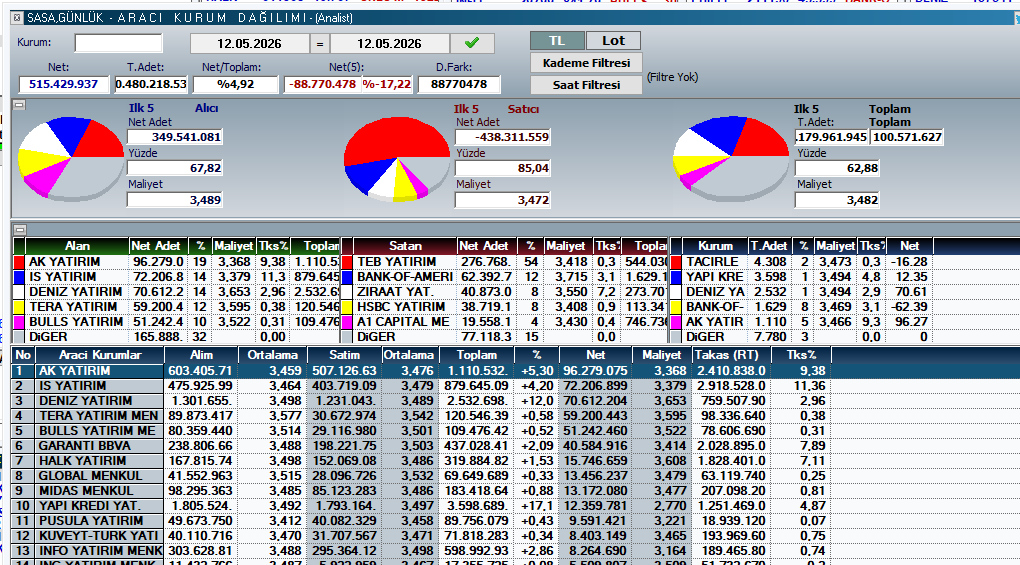Switch to Lot display toggle
This screenshot has height=565, width=1020.
coord(613,40)
